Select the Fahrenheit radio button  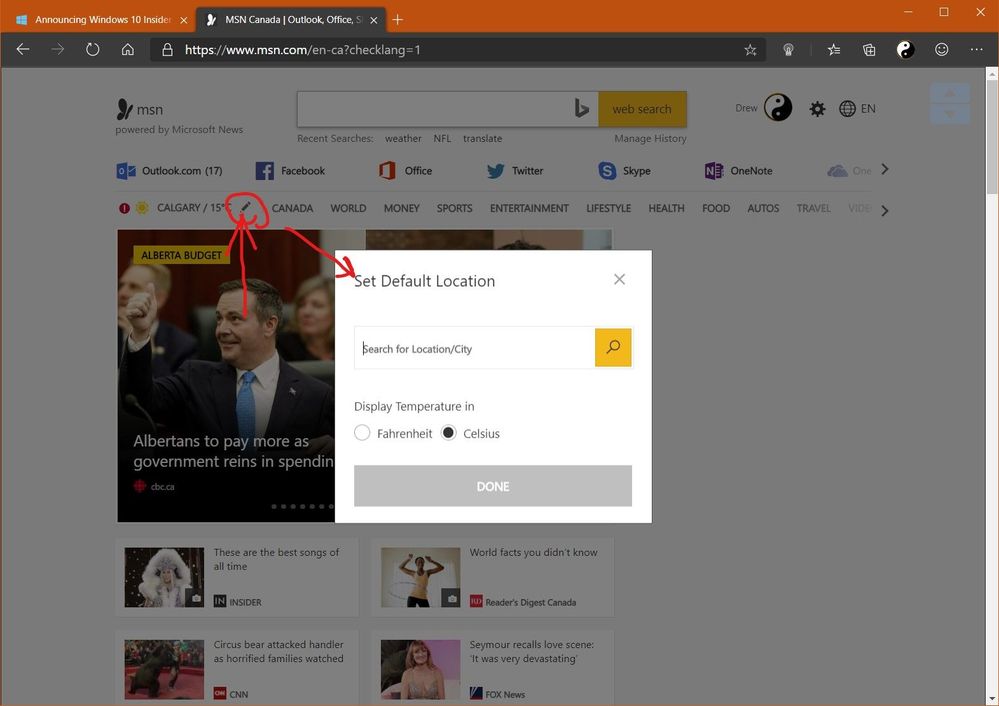tap(362, 433)
